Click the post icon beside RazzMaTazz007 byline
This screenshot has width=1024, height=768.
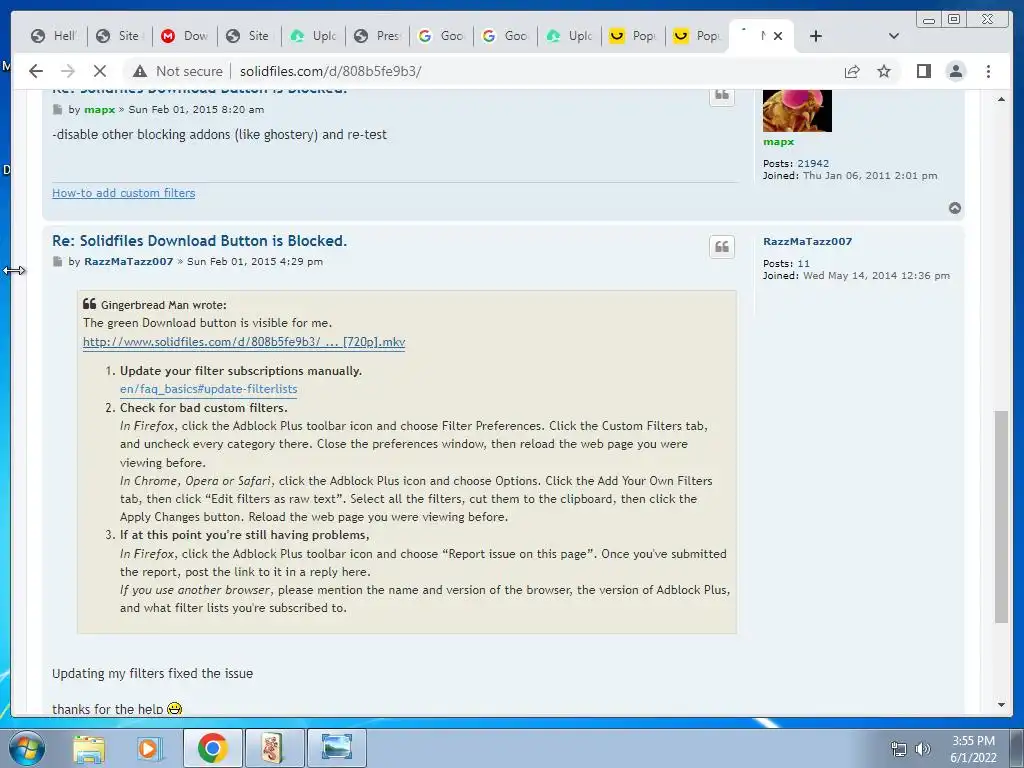click(57, 261)
